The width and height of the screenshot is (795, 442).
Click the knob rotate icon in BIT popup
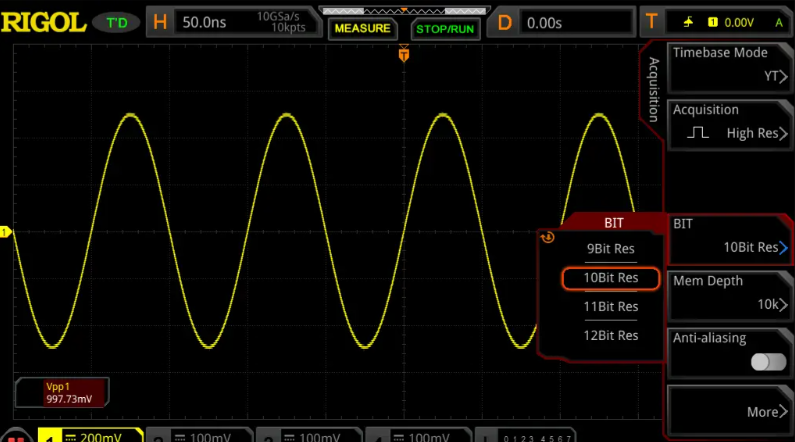[x=548, y=237]
